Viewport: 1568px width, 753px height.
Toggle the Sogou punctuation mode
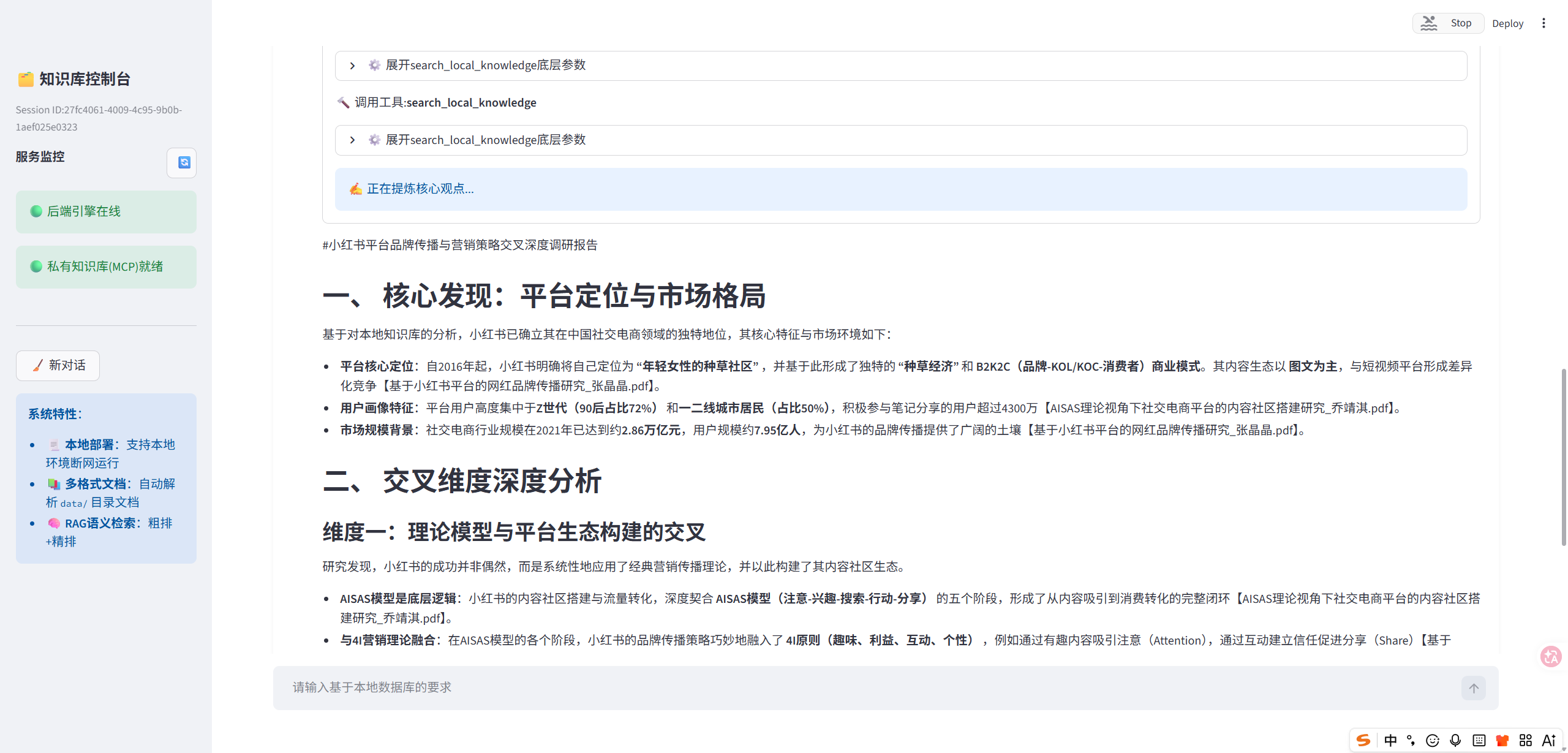click(x=1411, y=740)
